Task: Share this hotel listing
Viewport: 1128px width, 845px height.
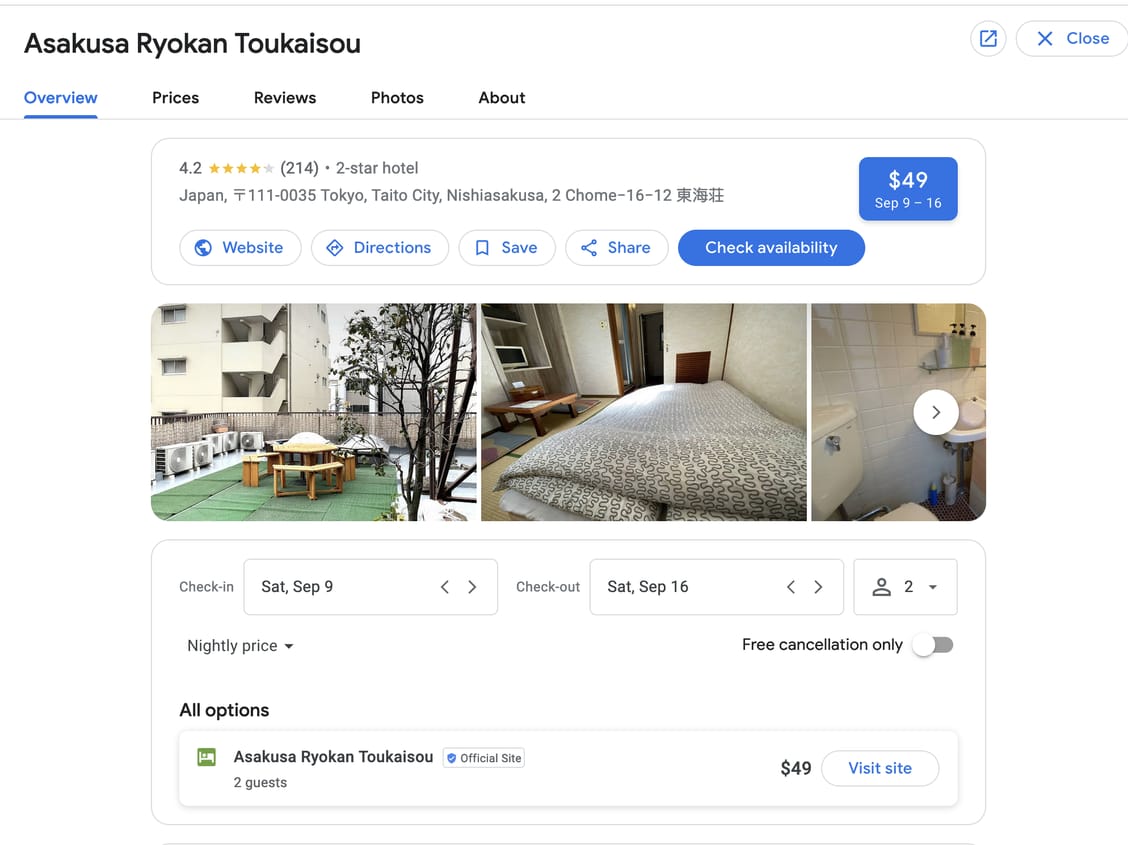Action: 616,248
